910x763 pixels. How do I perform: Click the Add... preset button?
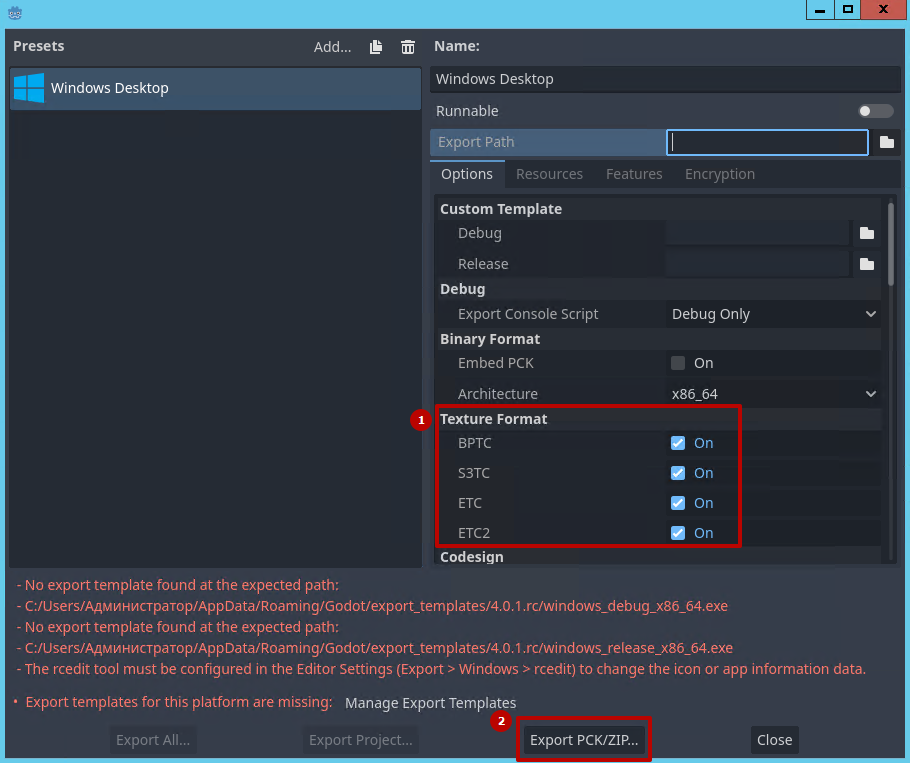tap(333, 47)
